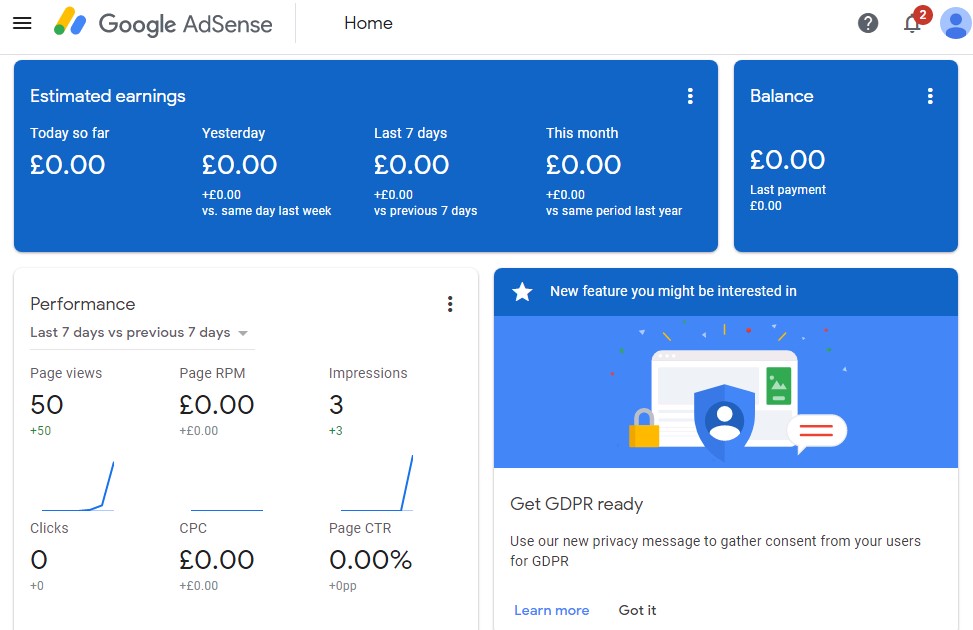
Task: Click the Home page title
Action: pyautogui.click(x=369, y=24)
